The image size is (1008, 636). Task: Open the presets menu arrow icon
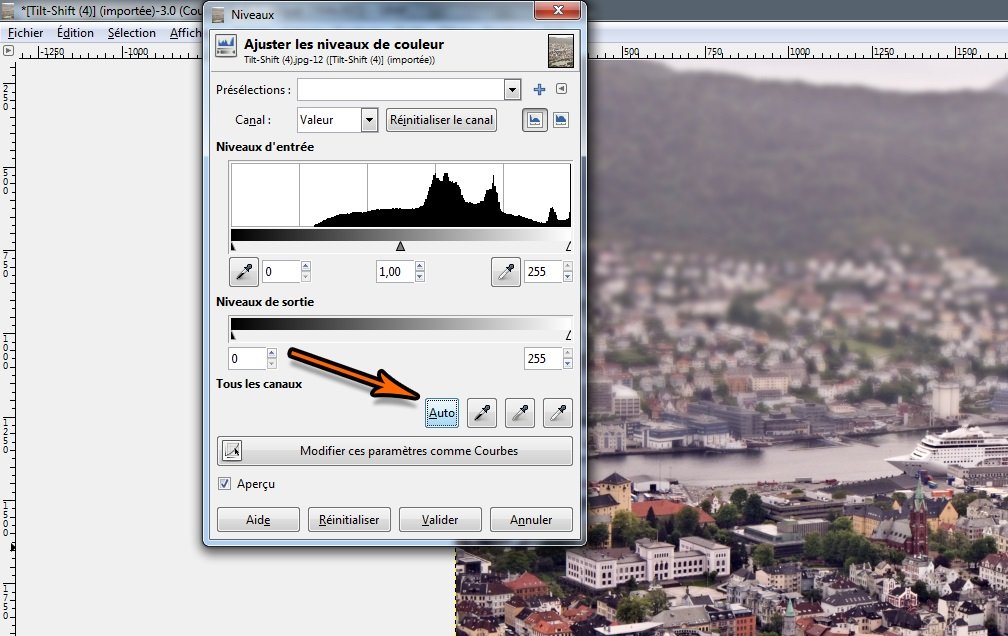coord(561,90)
